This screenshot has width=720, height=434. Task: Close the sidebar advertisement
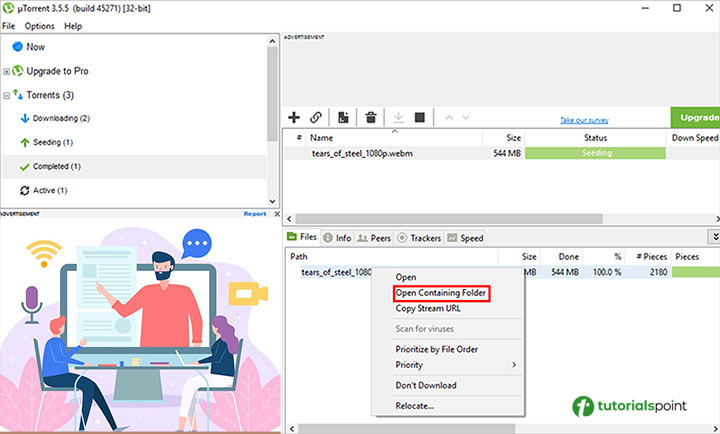coord(277,214)
